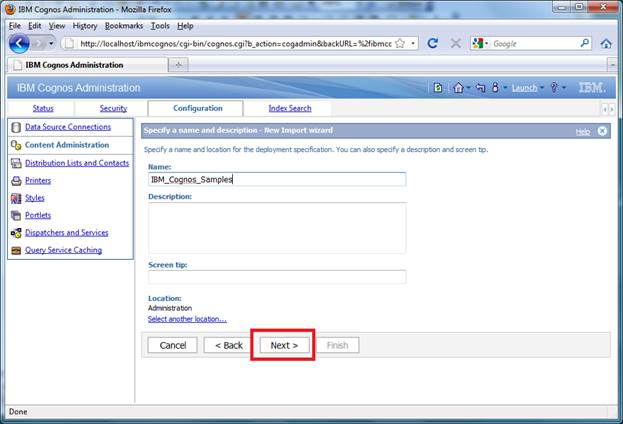Click the Query Service Caching icon
Screen dimensions: 623x424
(x=16, y=250)
